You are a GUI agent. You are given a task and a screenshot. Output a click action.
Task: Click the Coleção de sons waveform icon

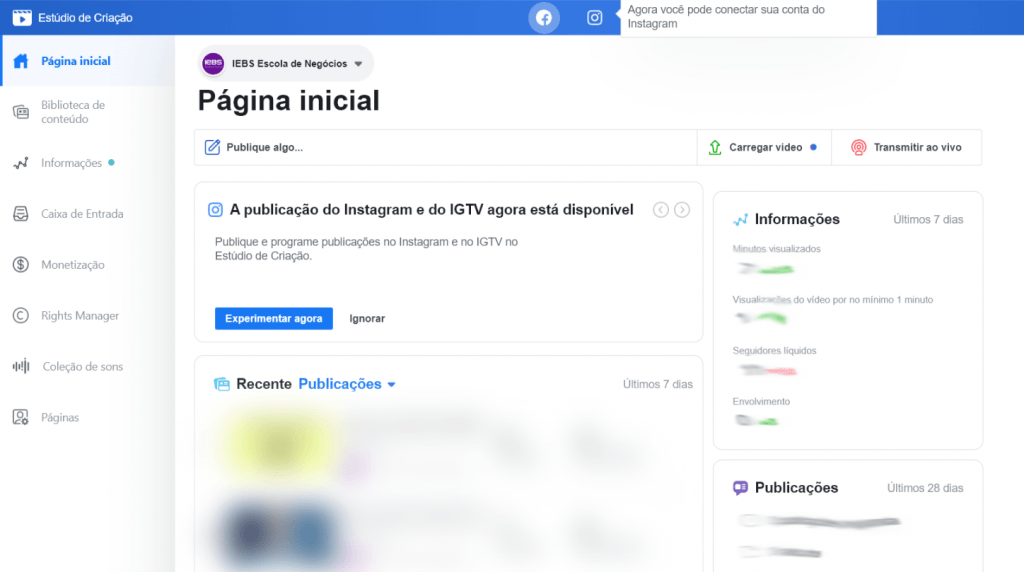[21, 366]
